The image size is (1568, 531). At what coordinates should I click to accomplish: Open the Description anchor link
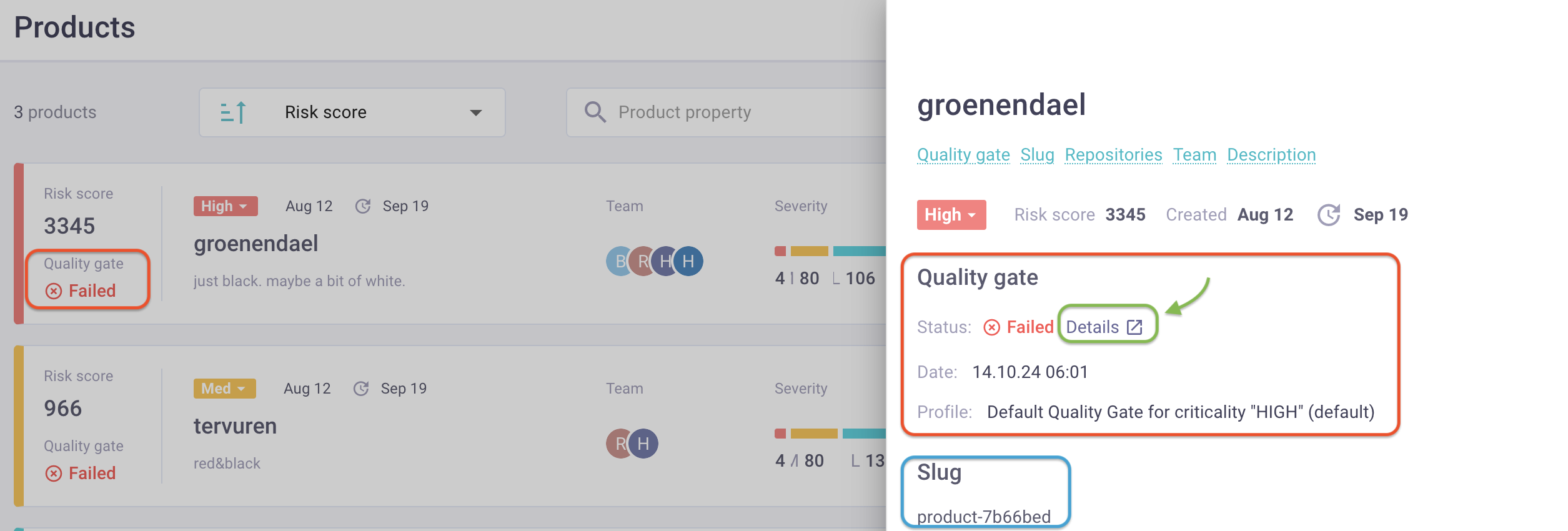[1271, 154]
